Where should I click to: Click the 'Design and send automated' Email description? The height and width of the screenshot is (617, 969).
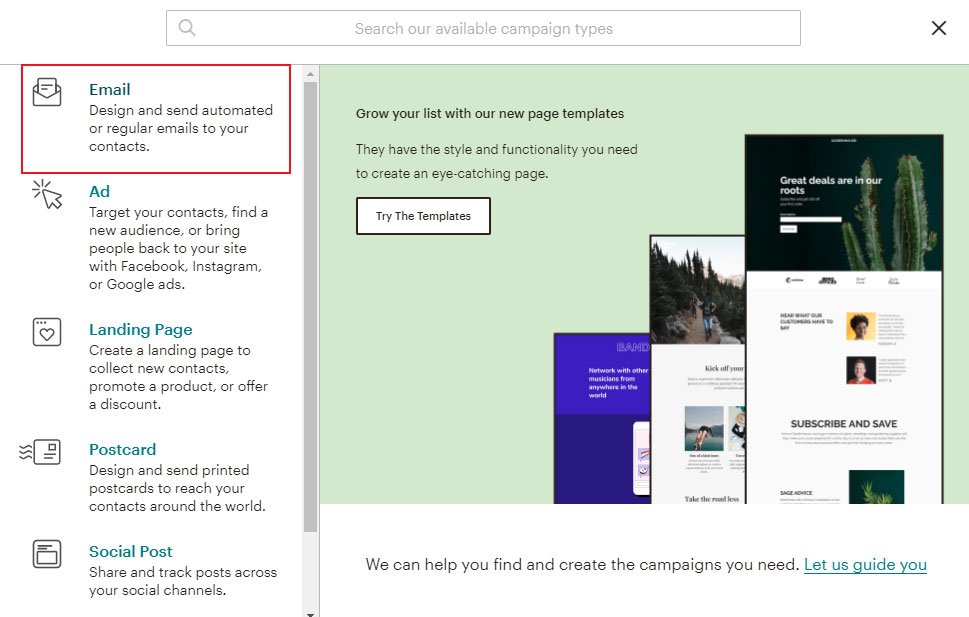tap(181, 128)
